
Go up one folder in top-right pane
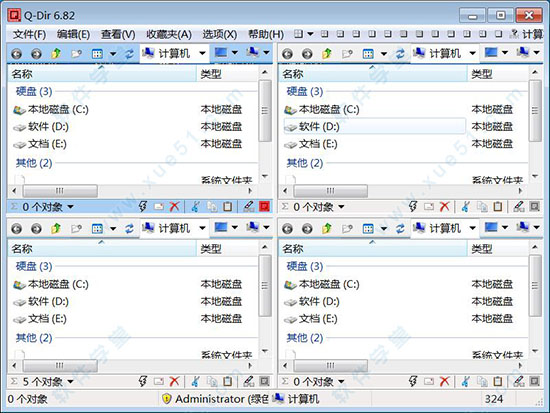pos(327,53)
